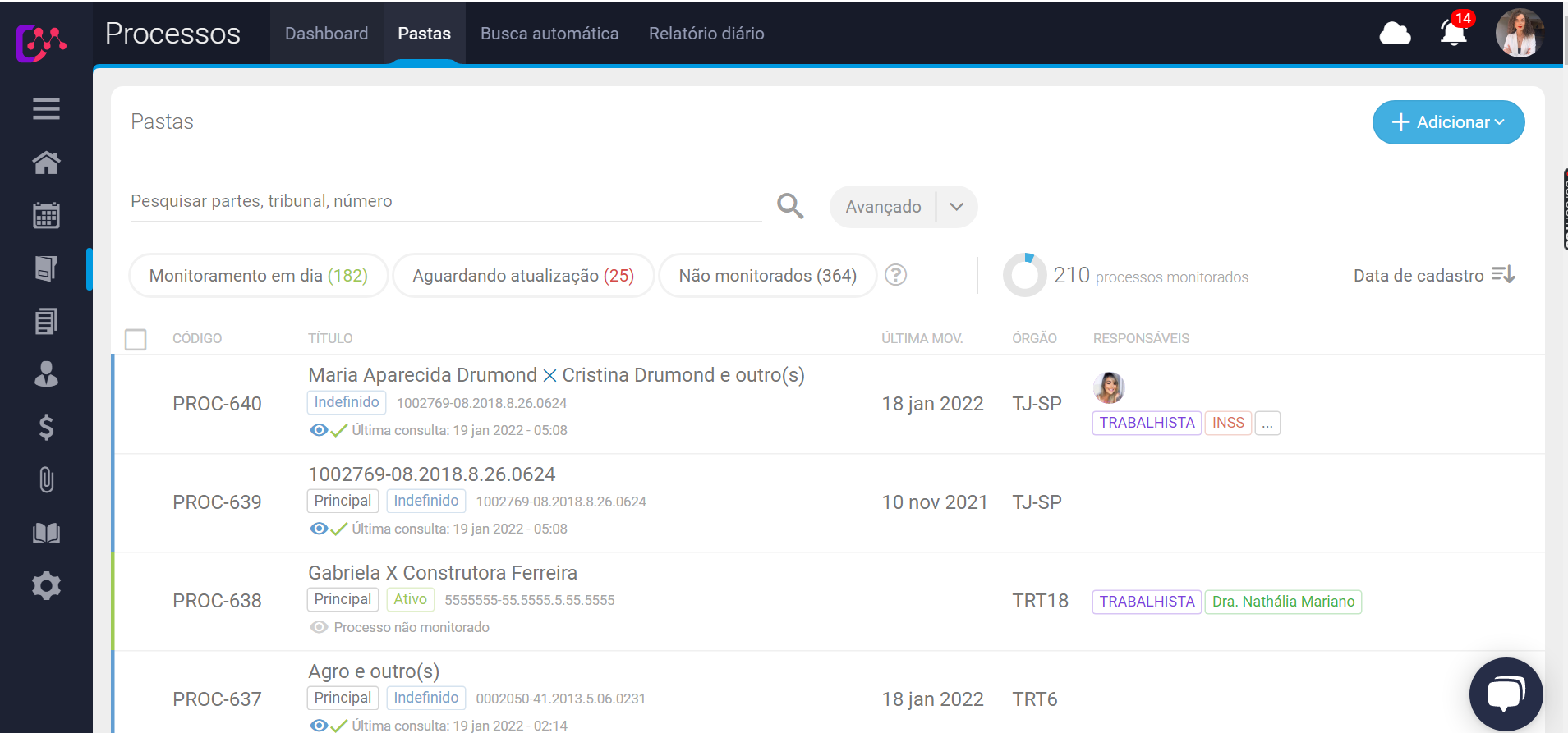Go to Home via house icon
This screenshot has height=733, width=1568.
pyautogui.click(x=46, y=163)
